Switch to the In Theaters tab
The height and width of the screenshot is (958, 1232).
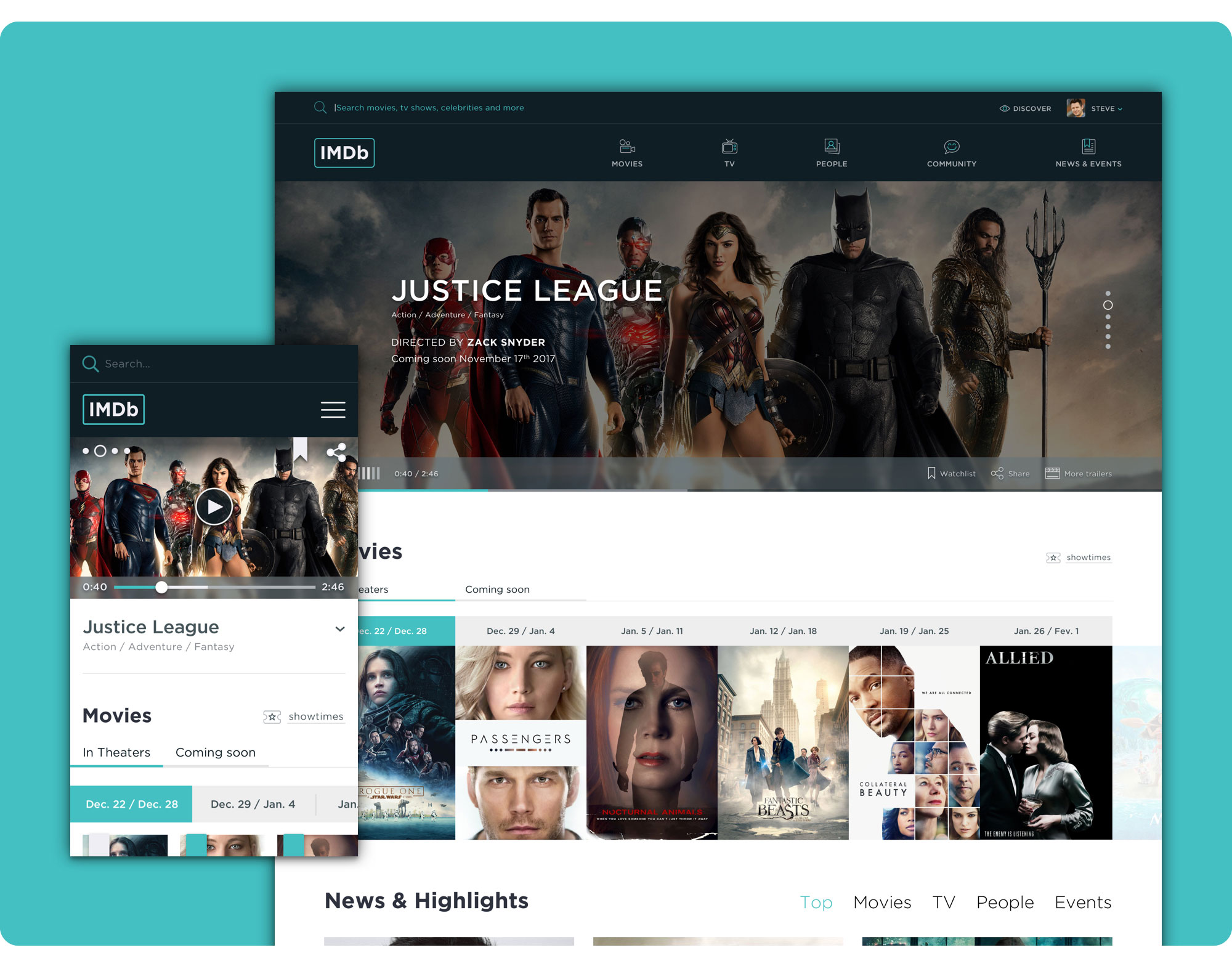coord(116,752)
